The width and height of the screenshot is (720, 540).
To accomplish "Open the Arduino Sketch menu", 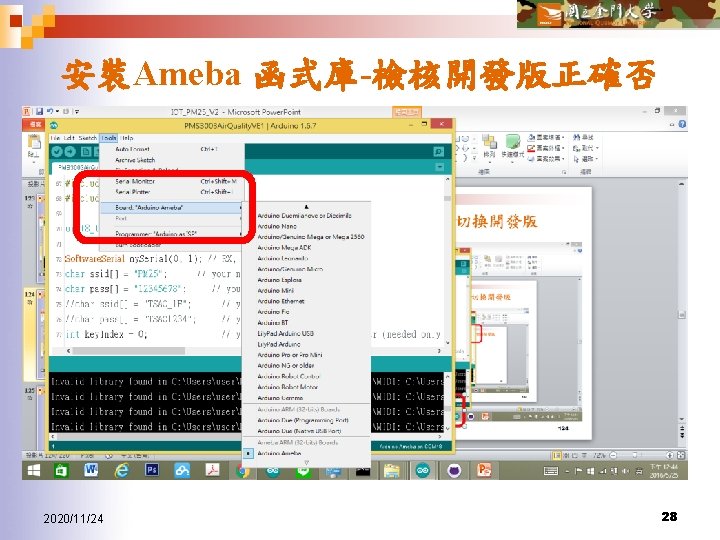I will pos(87,138).
